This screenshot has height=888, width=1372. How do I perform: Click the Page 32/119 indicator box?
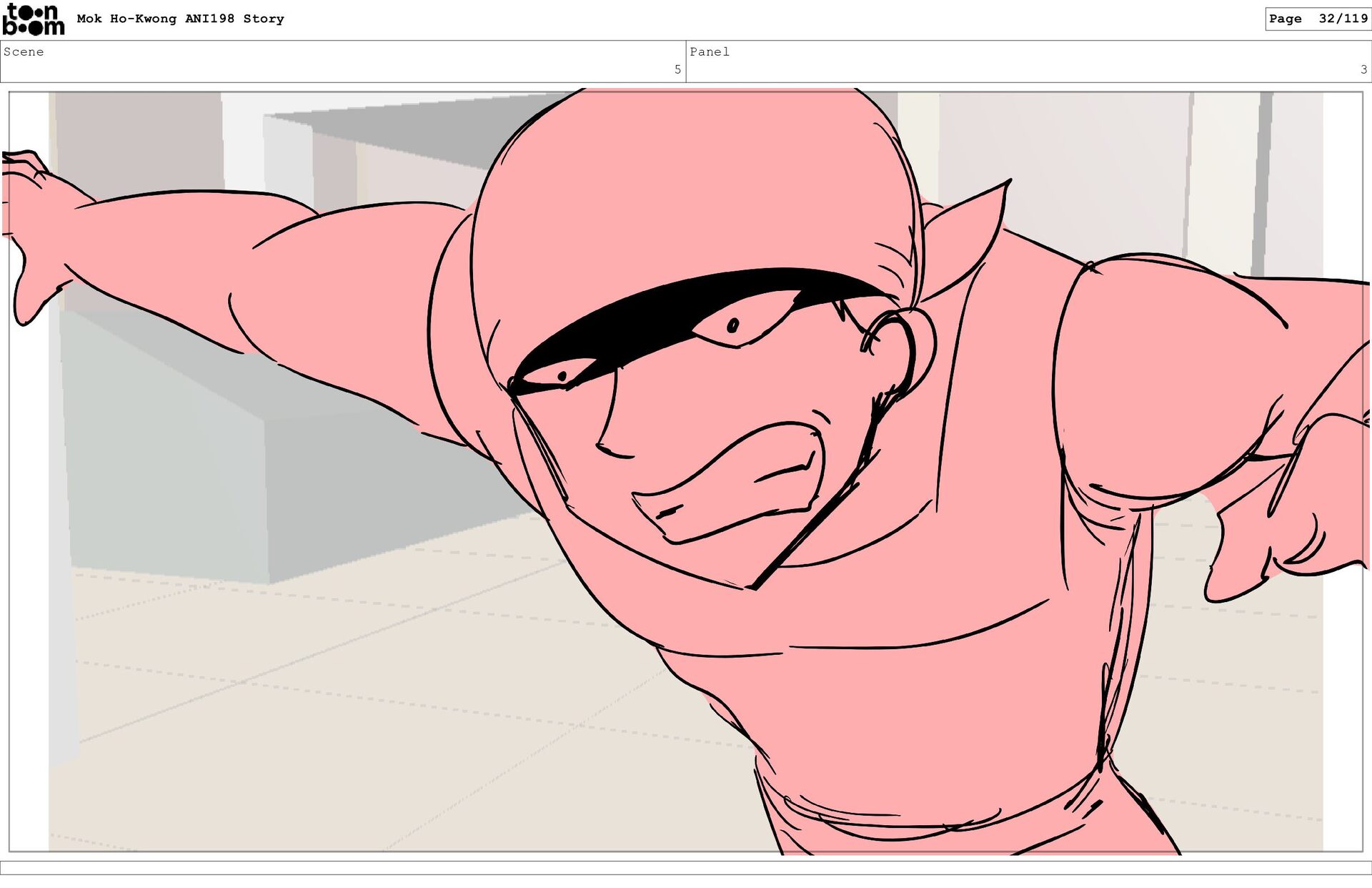(1317, 19)
